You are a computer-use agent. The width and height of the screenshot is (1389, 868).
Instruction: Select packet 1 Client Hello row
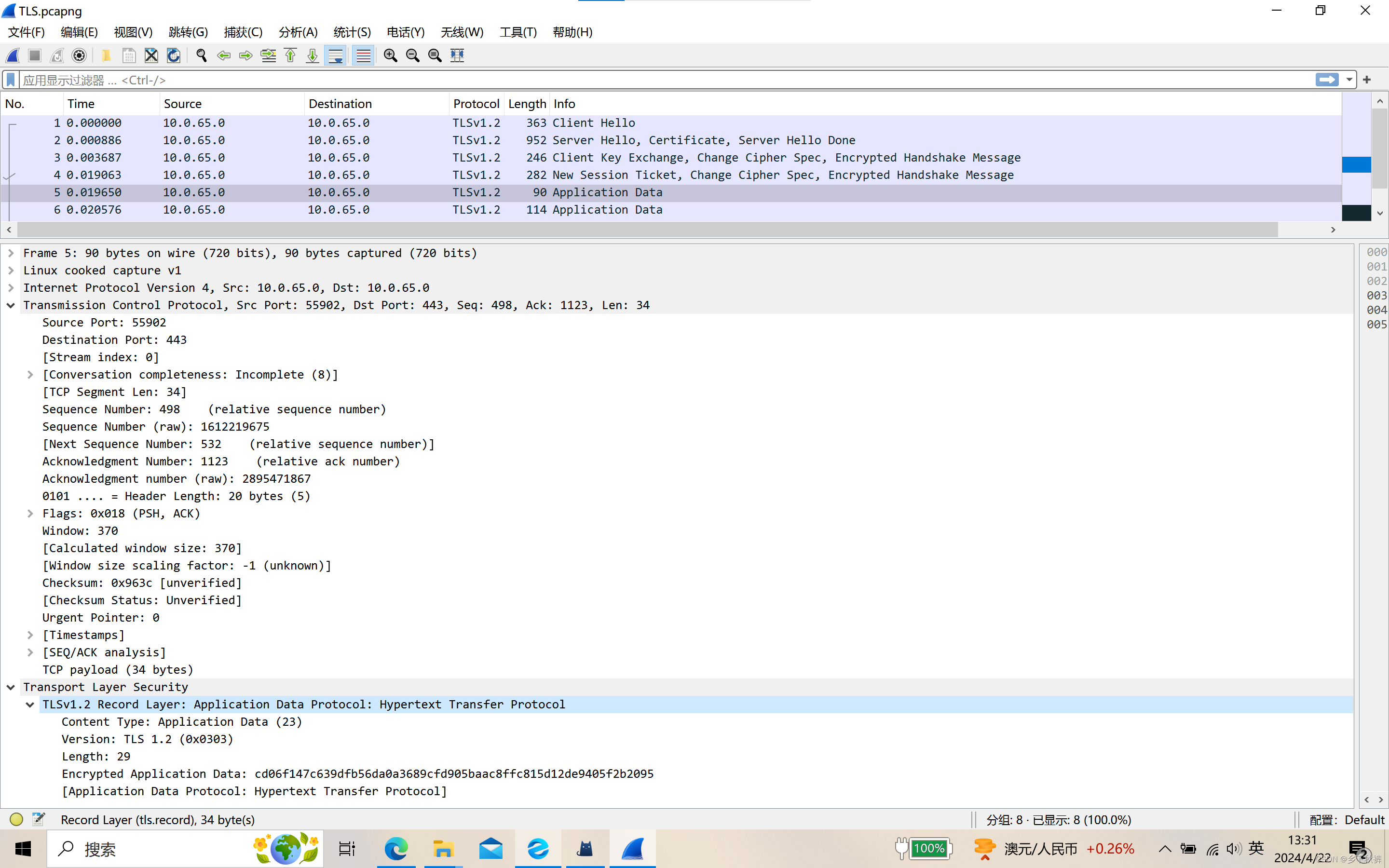pyautogui.click(x=671, y=123)
